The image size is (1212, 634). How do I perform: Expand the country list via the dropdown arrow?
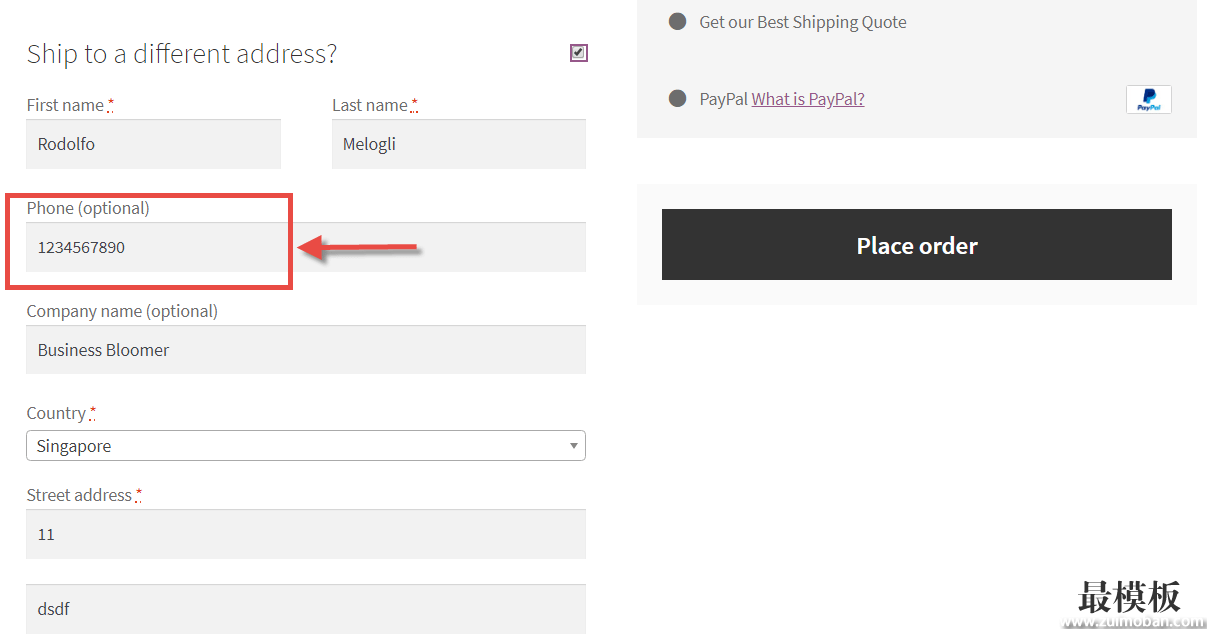(x=574, y=446)
